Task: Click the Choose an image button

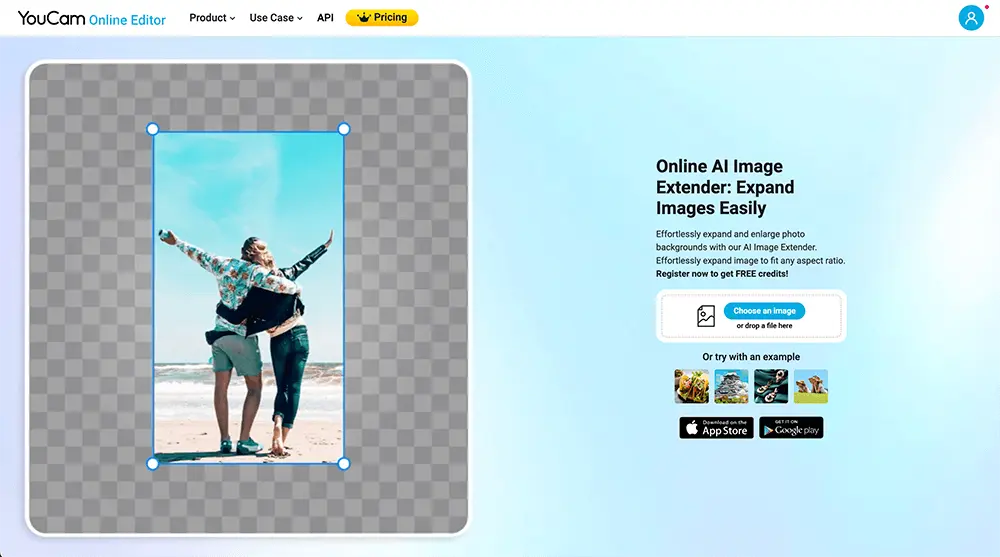Action: pos(764,311)
